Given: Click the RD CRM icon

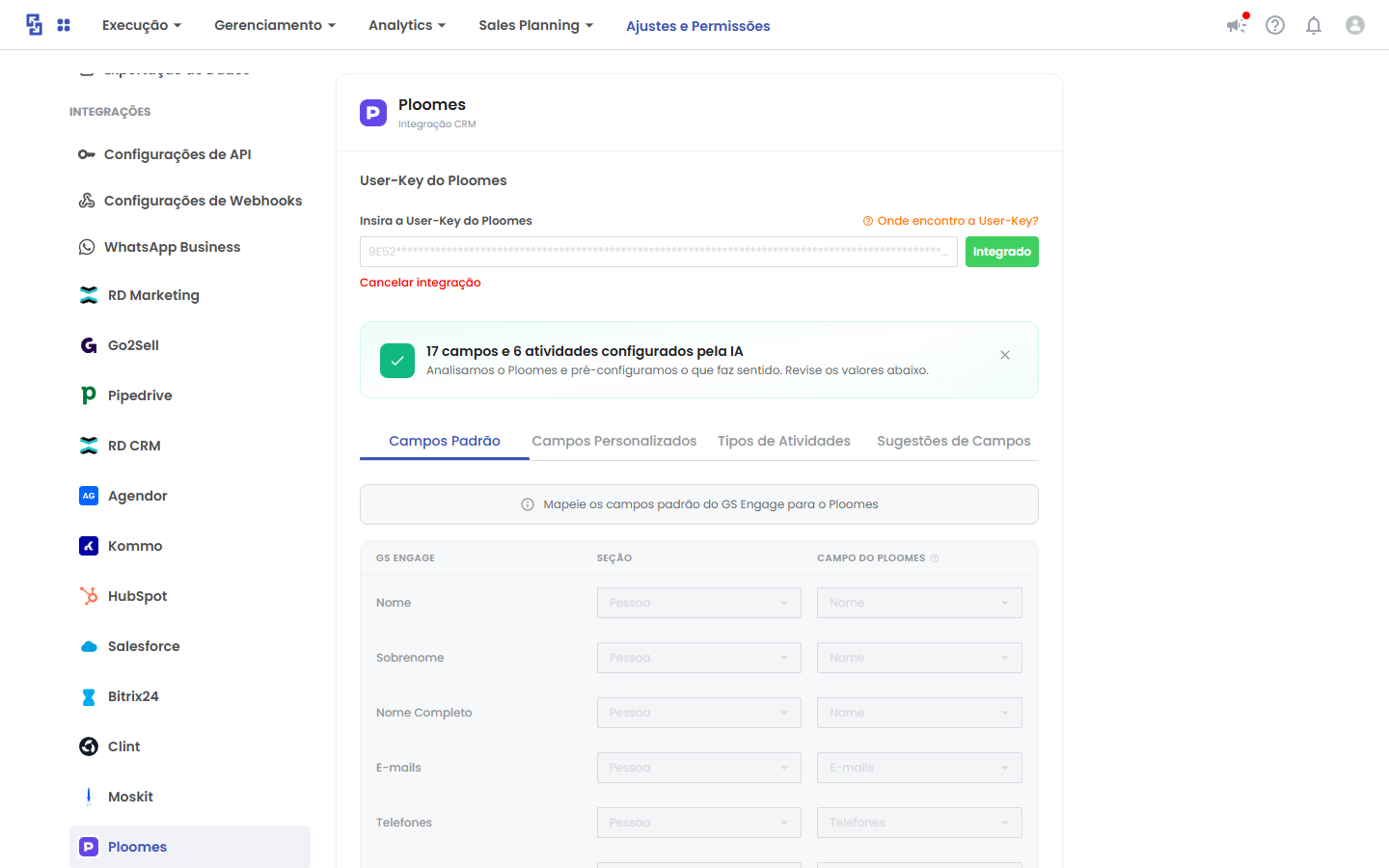Looking at the screenshot, I should coord(89,446).
